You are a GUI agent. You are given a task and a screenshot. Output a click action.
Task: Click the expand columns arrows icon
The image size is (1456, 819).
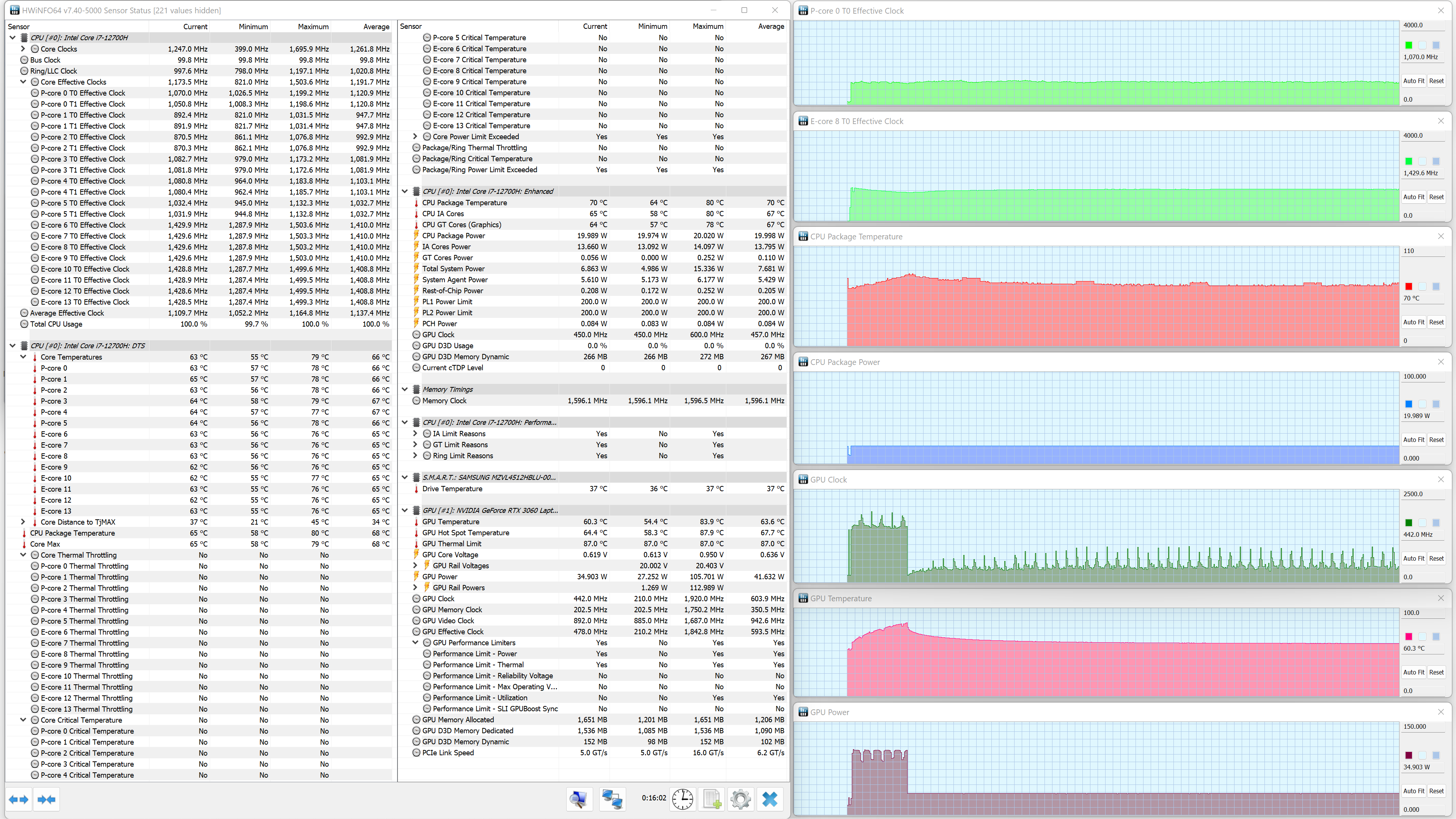[x=19, y=799]
